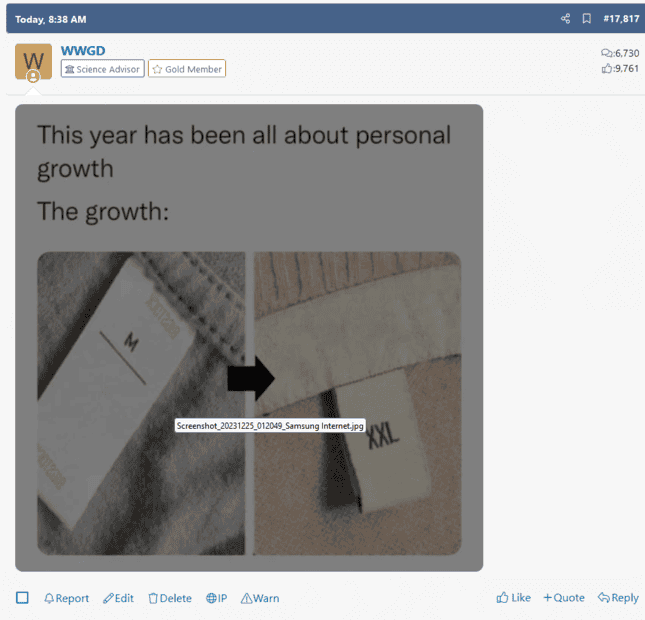645x620 pixels.
Task: Click the speech bubble messages count icon
Action: click(606, 53)
